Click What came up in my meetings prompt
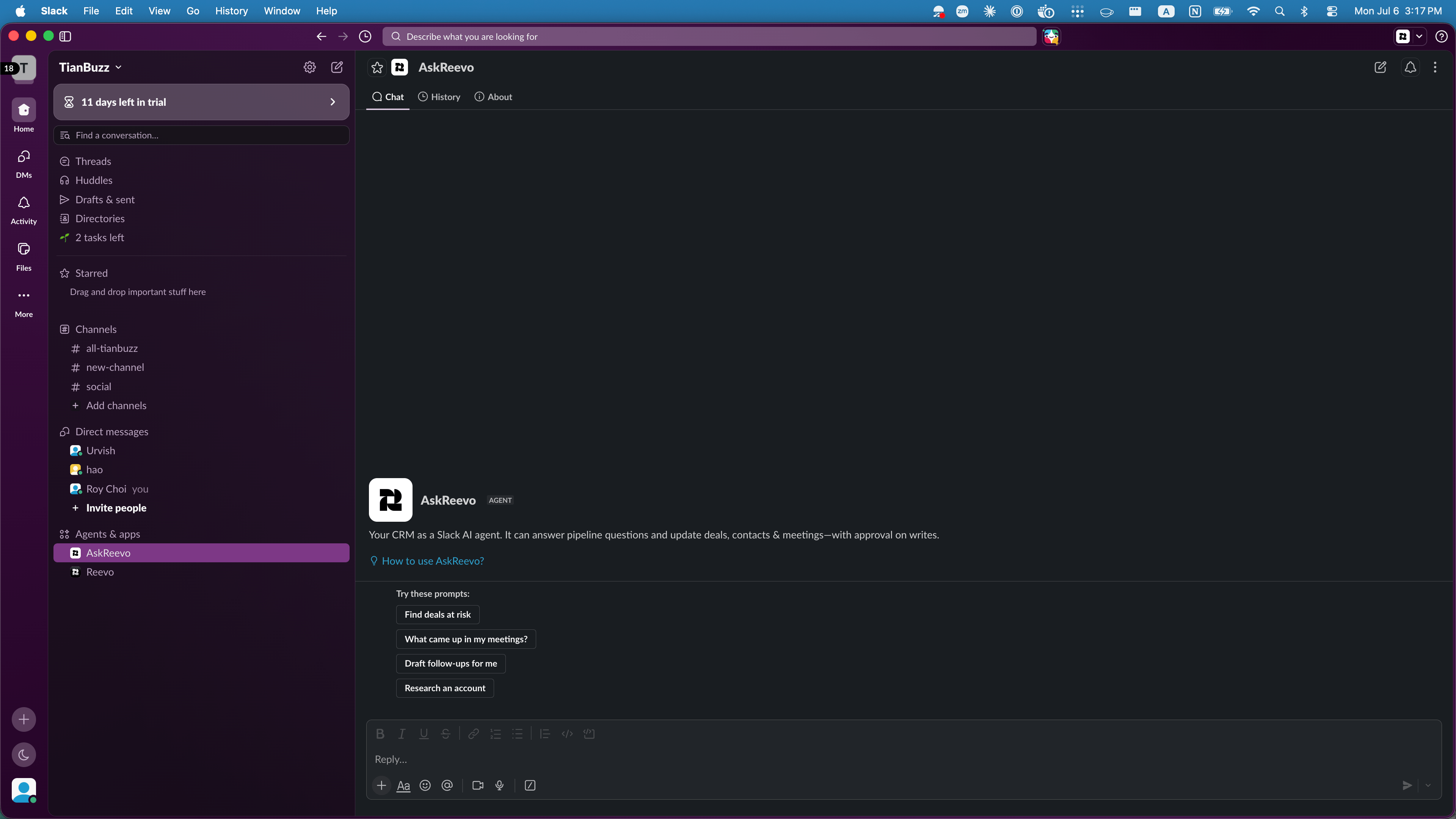The image size is (1456, 819). click(466, 639)
